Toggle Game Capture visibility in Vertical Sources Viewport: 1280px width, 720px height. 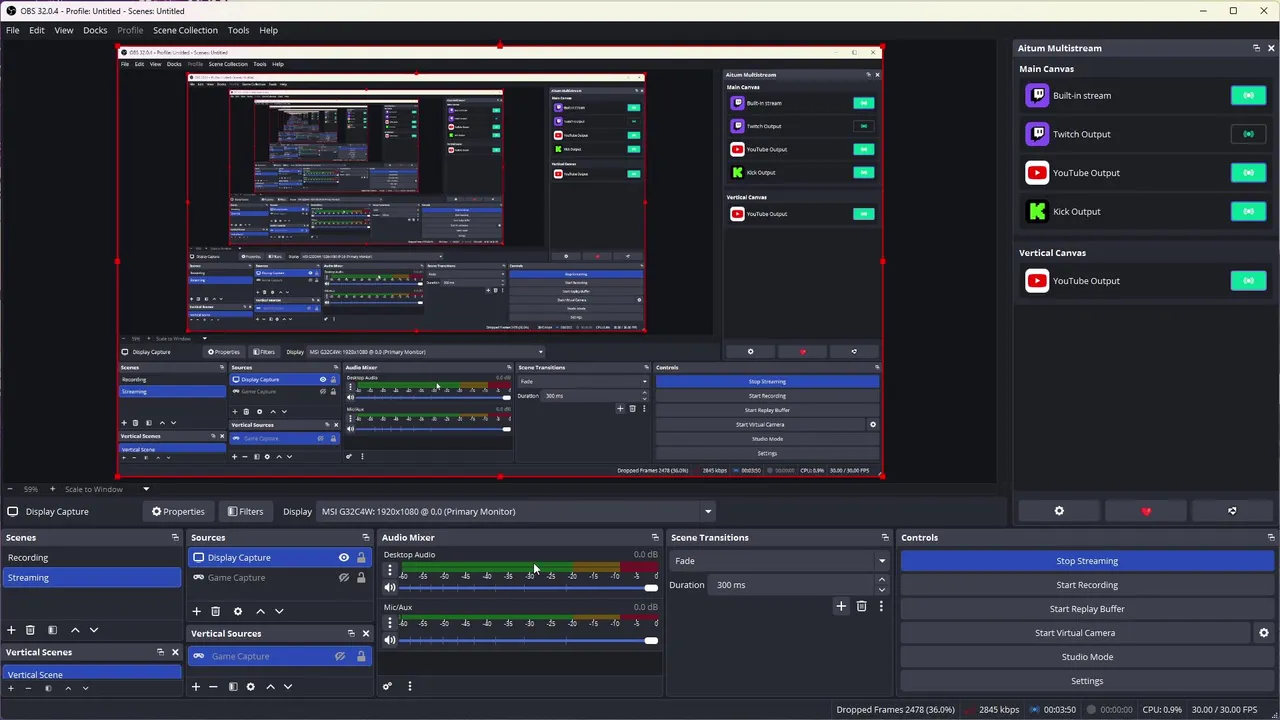340,656
